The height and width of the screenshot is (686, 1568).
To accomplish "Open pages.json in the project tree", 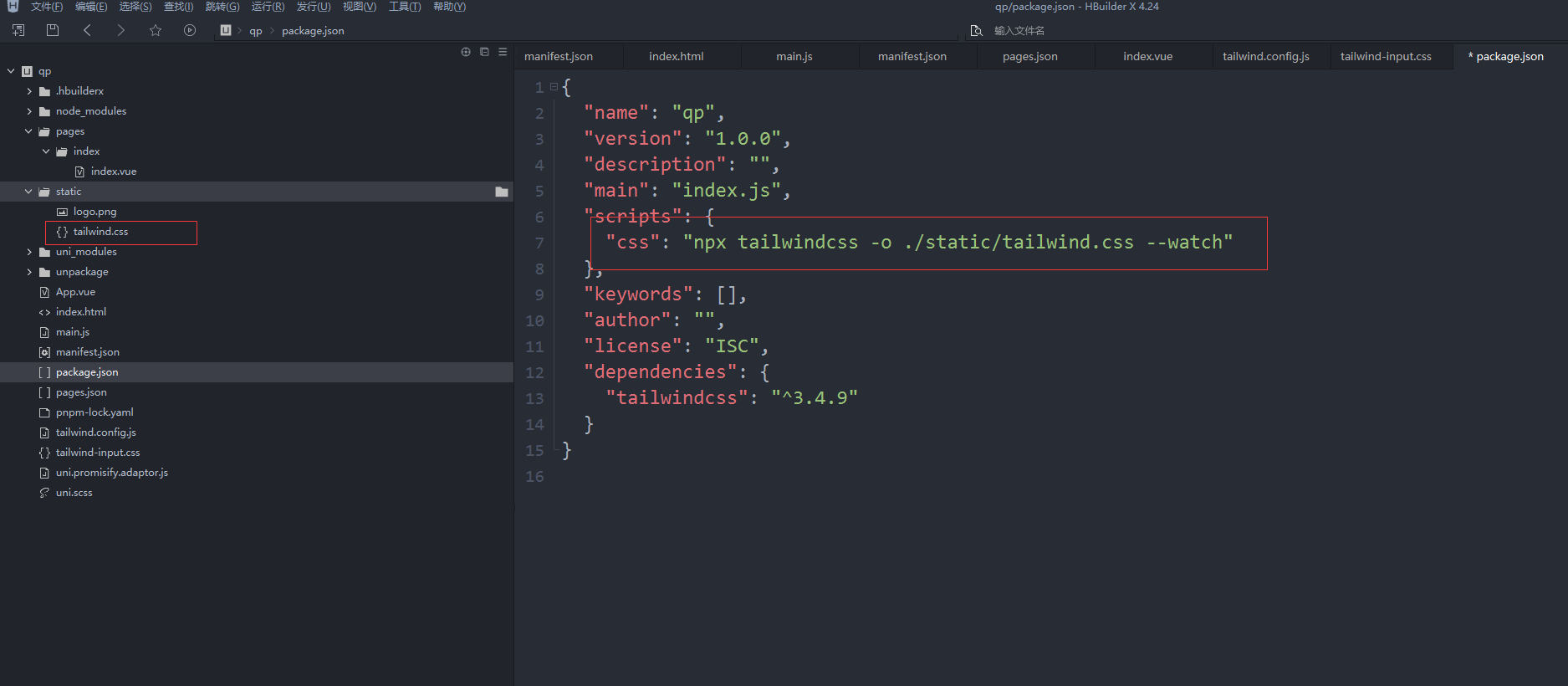I will pyautogui.click(x=81, y=392).
